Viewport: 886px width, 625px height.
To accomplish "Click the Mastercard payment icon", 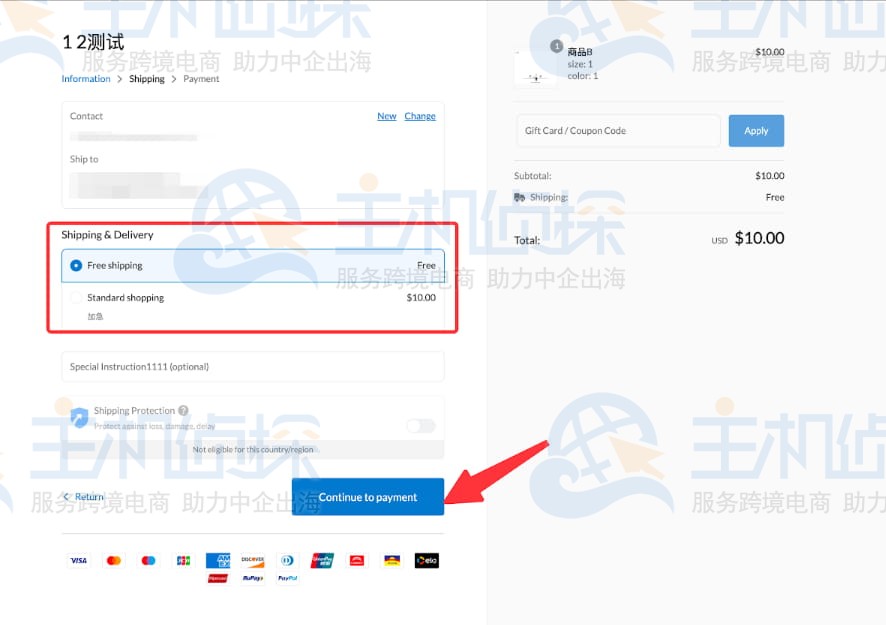I will [x=113, y=560].
